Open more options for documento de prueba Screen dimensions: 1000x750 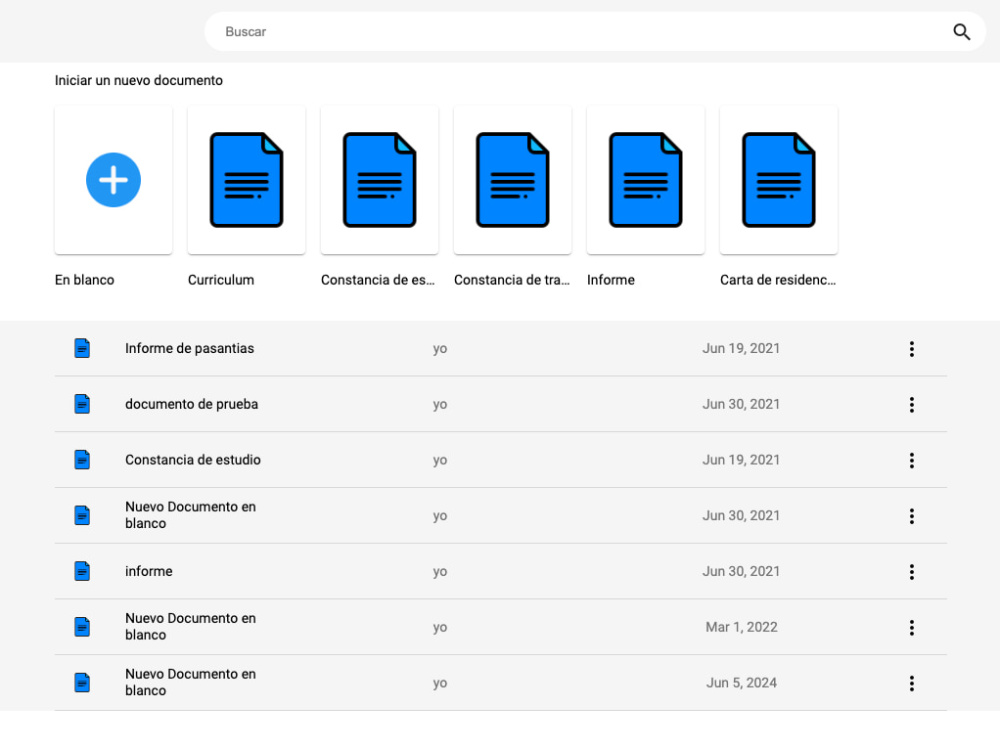point(911,404)
